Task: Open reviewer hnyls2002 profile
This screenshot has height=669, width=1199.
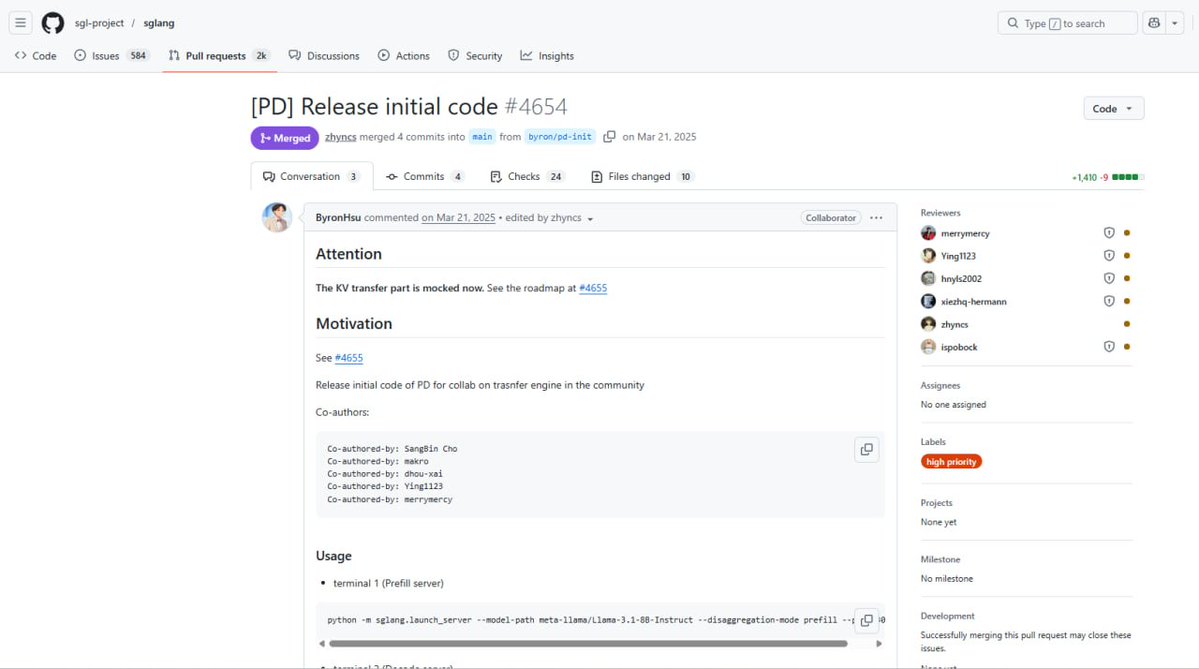Action: [x=961, y=279]
